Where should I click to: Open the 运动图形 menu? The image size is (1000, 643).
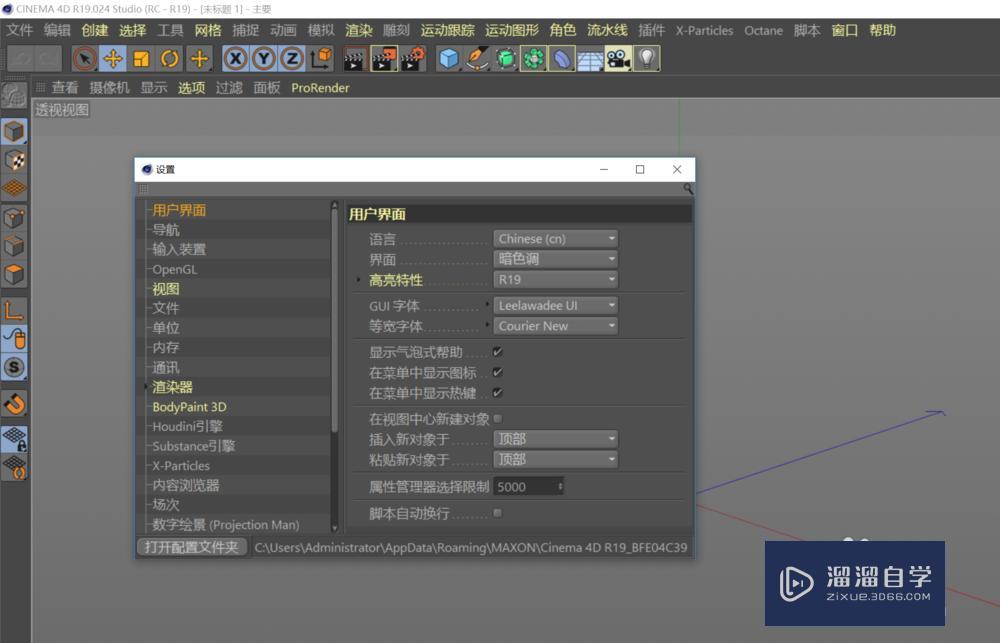[511, 30]
